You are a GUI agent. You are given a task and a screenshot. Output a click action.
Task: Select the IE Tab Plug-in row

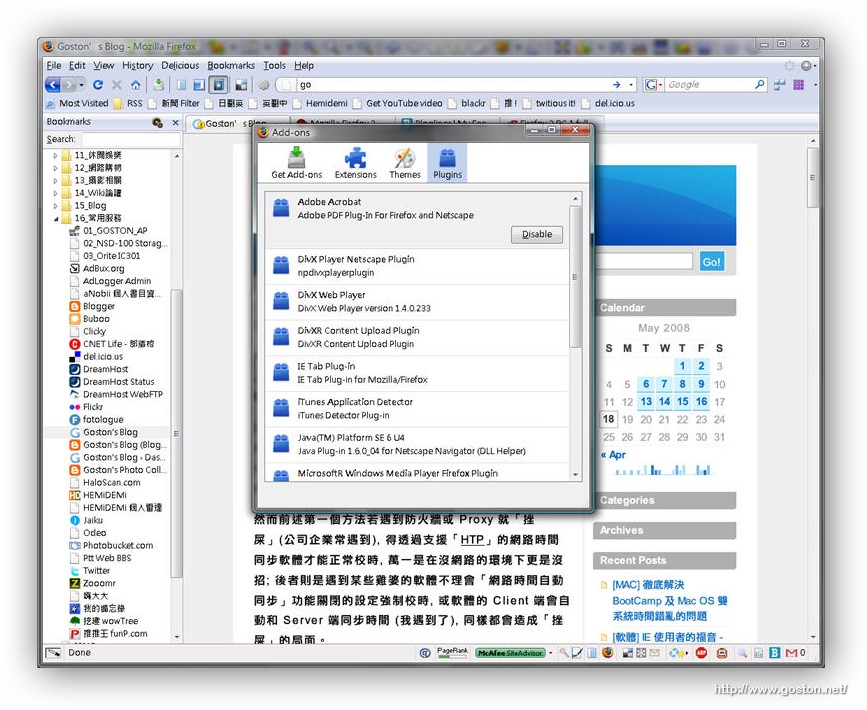[x=417, y=373]
